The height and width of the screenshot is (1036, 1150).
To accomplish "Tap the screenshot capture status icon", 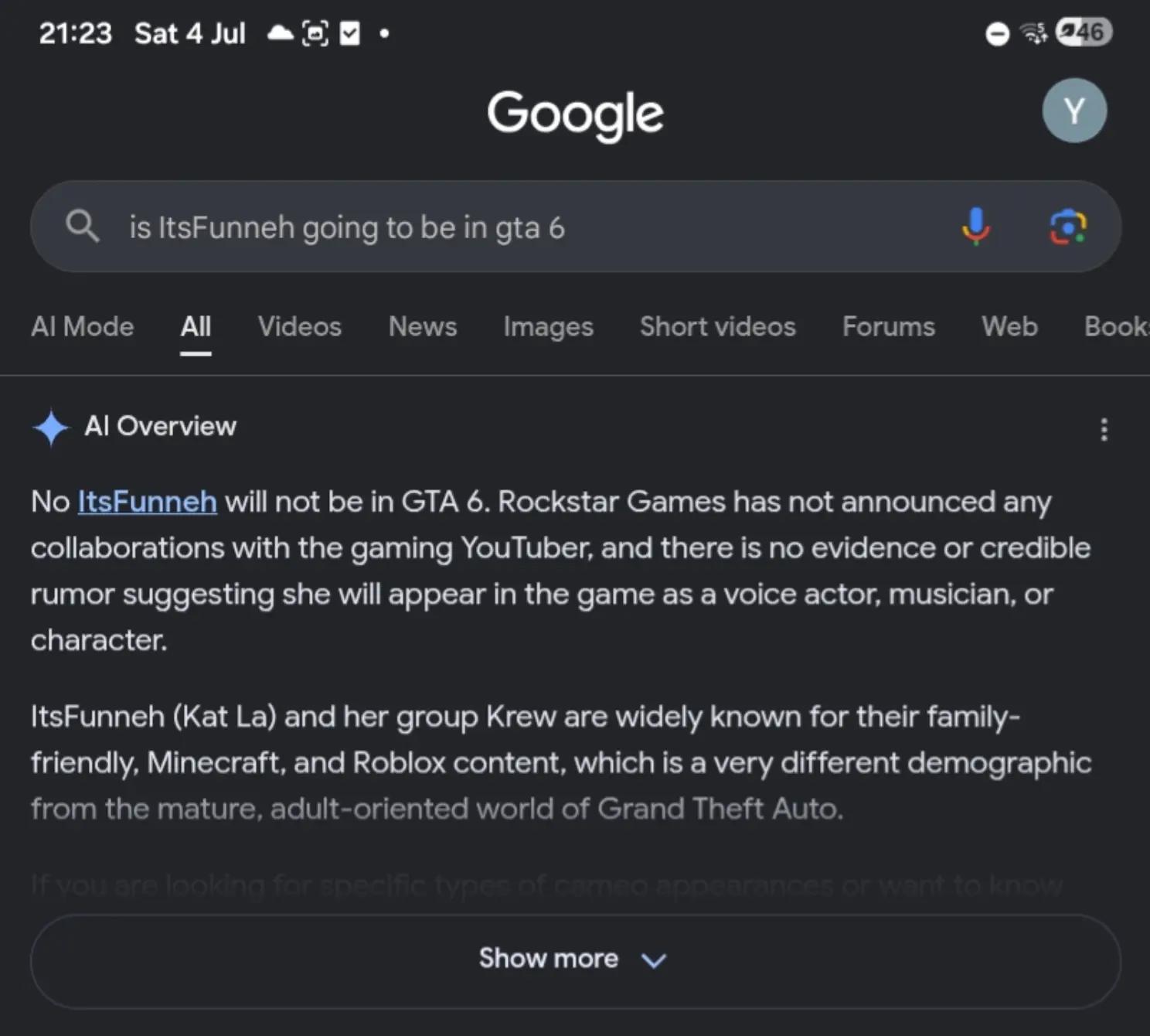I will 315,33.
